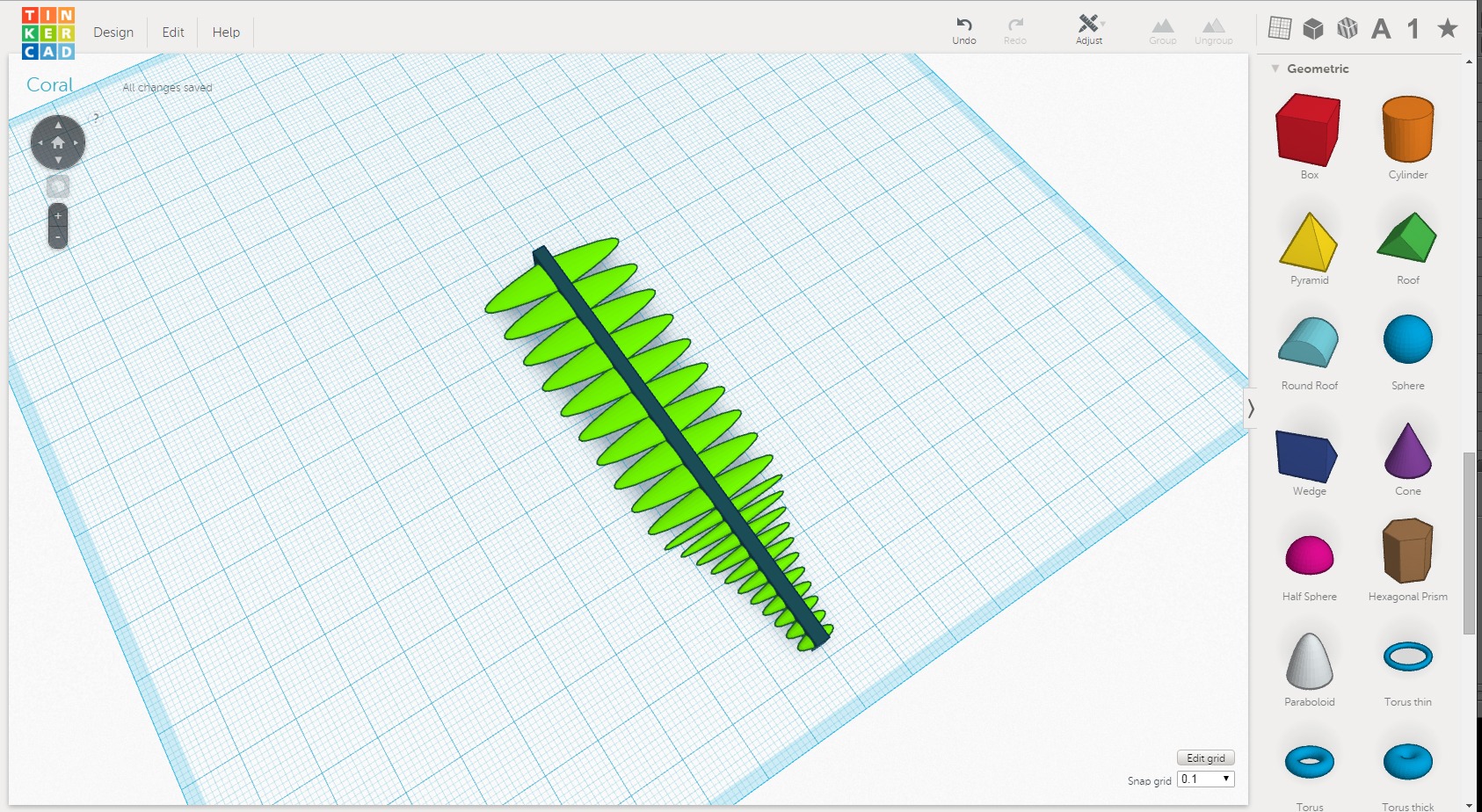Click the shapes panel scrollbar thumb

click(1470, 543)
